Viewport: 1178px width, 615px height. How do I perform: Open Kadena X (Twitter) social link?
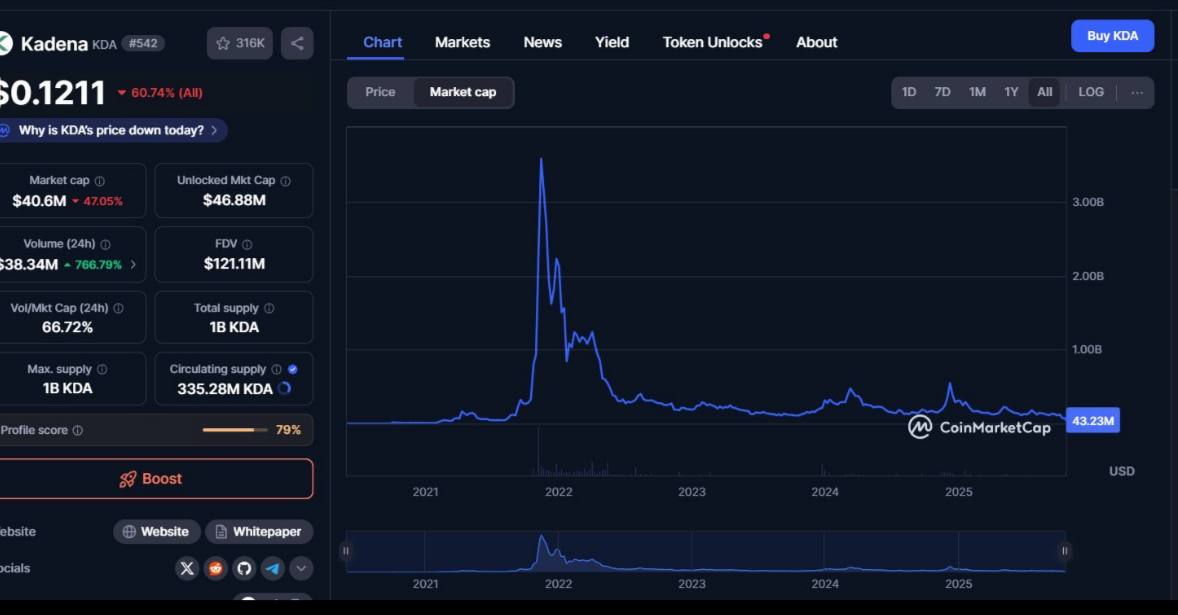(187, 568)
